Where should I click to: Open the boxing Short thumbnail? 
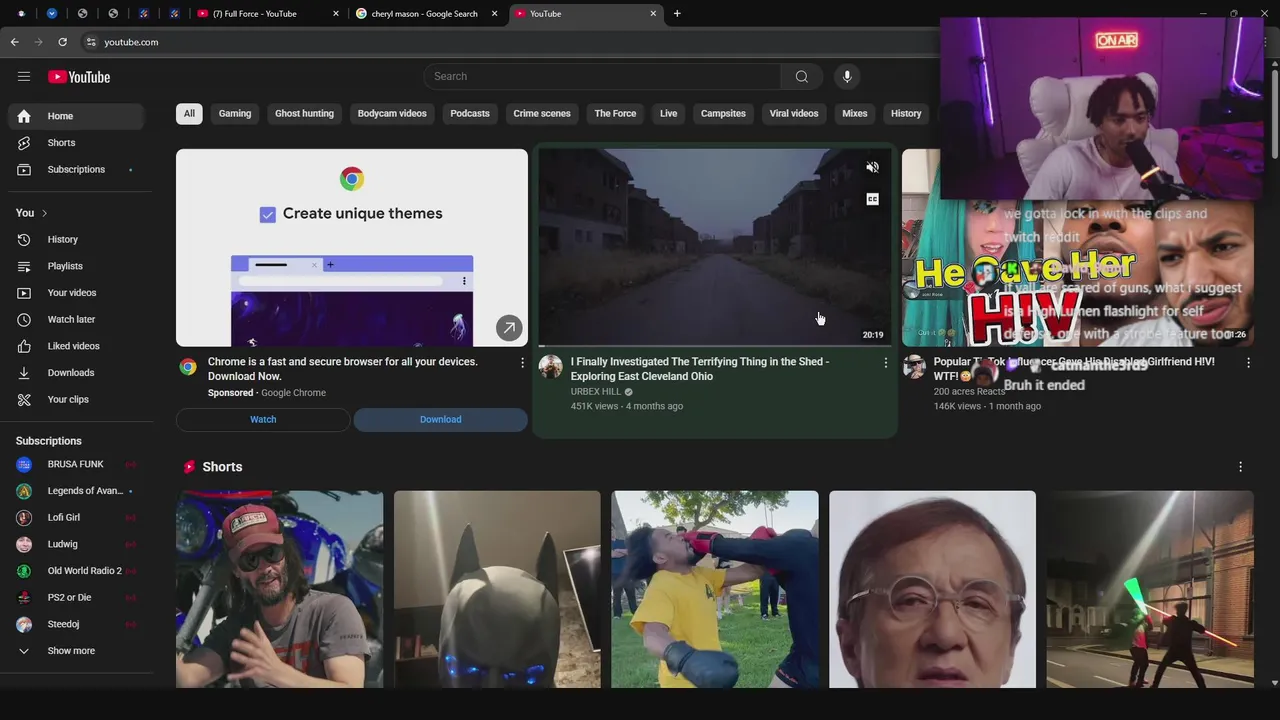(715, 589)
